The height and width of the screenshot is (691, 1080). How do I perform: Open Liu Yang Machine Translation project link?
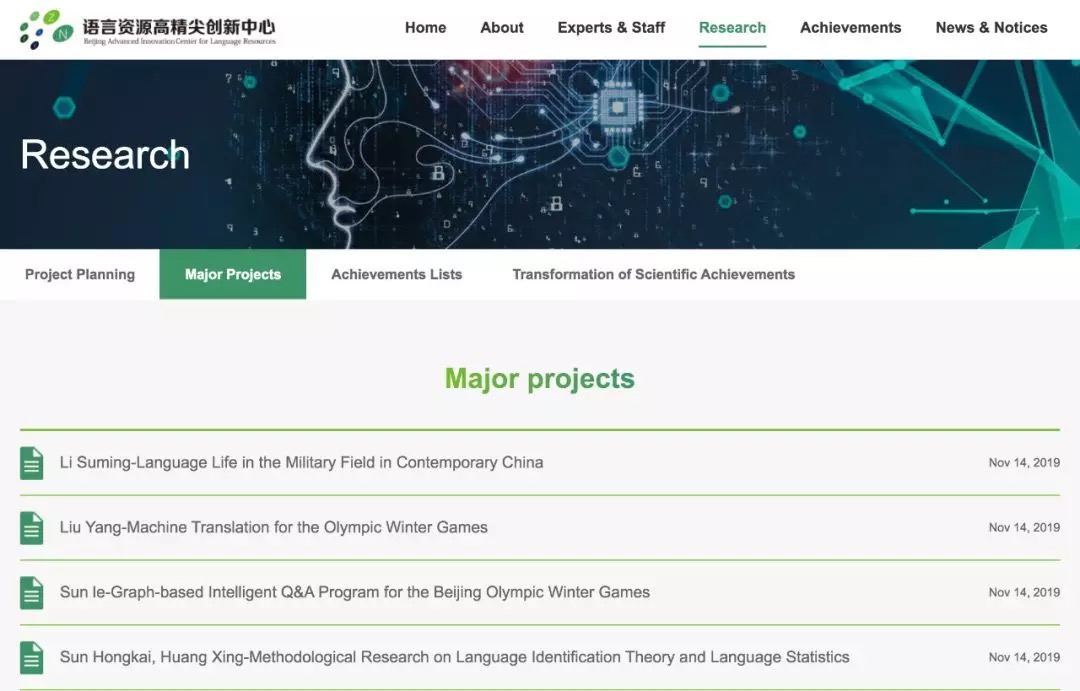[274, 528]
